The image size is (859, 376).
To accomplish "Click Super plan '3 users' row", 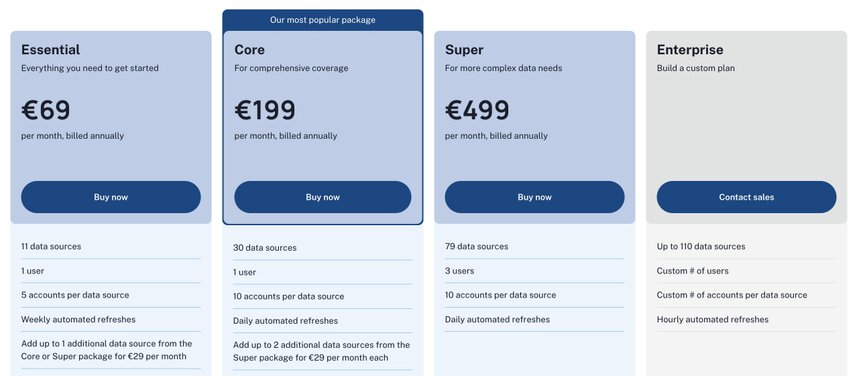I will (535, 271).
